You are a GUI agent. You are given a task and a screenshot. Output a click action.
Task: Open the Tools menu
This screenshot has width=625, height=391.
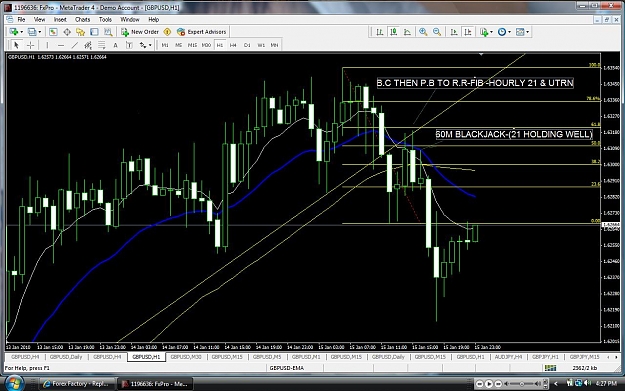(105, 20)
